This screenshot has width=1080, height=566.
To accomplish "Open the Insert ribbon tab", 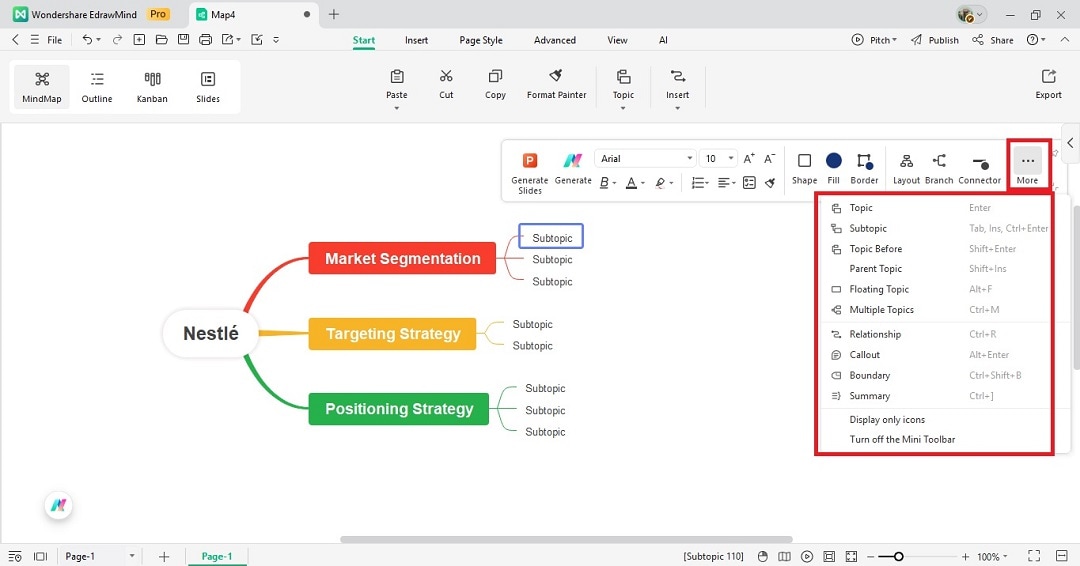I will pyautogui.click(x=416, y=40).
